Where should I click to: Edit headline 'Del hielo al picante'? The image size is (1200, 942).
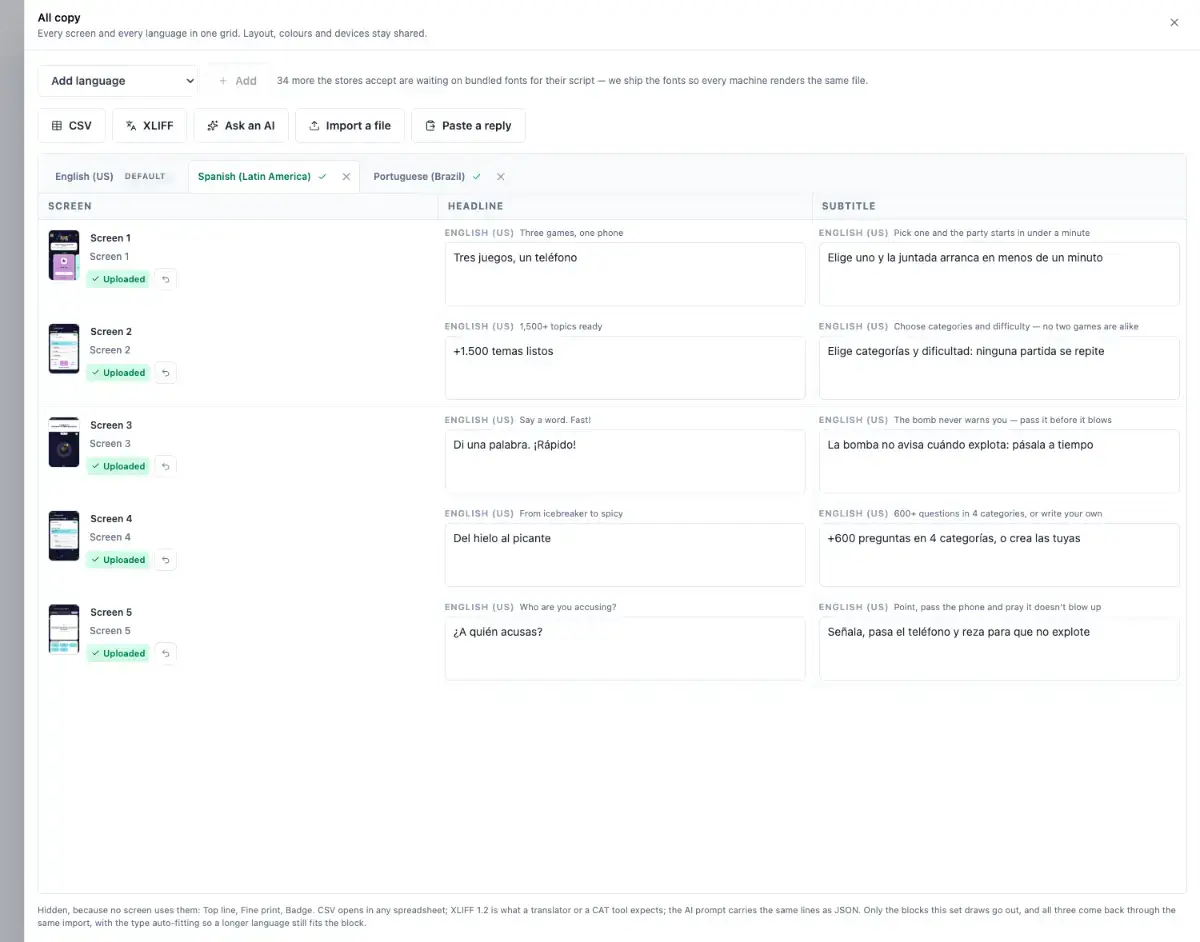625,555
